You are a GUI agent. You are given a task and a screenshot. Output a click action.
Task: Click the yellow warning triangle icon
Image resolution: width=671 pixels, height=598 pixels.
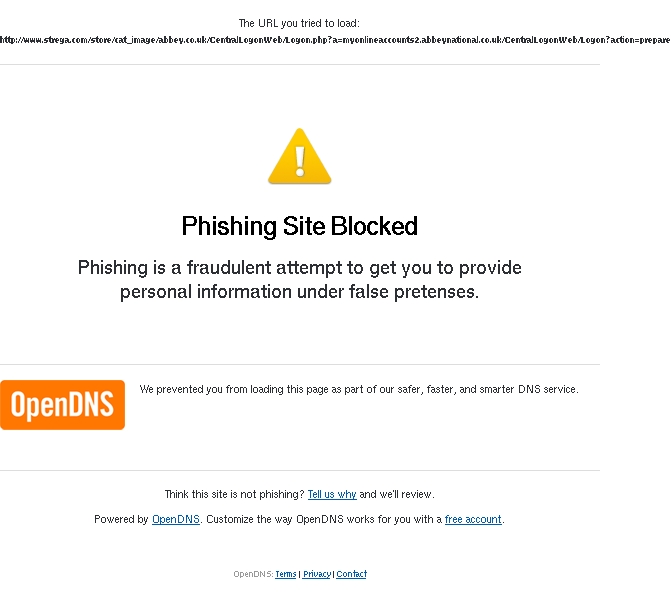(x=300, y=156)
